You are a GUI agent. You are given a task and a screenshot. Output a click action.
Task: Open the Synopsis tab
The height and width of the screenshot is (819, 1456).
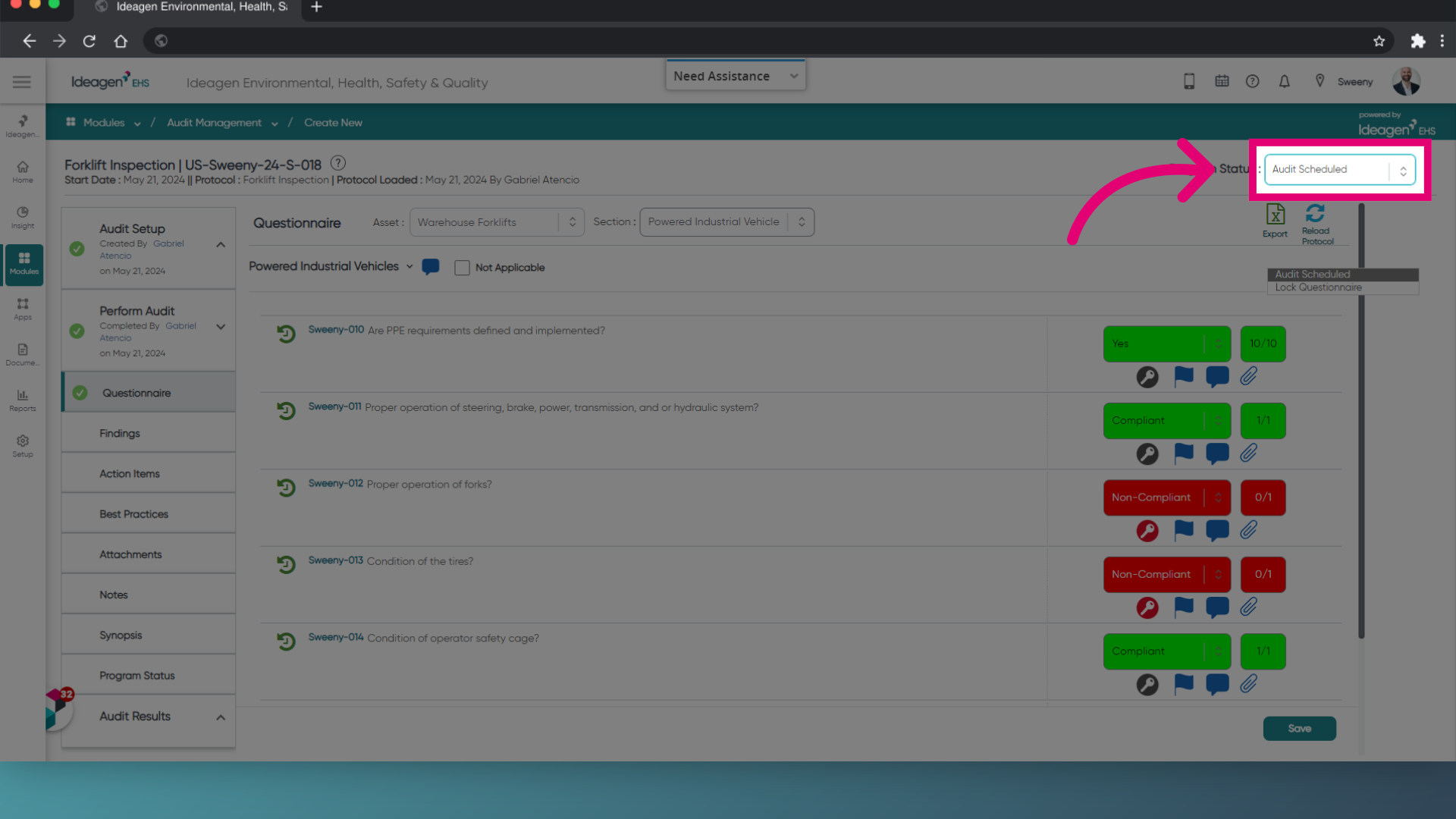tap(149, 635)
